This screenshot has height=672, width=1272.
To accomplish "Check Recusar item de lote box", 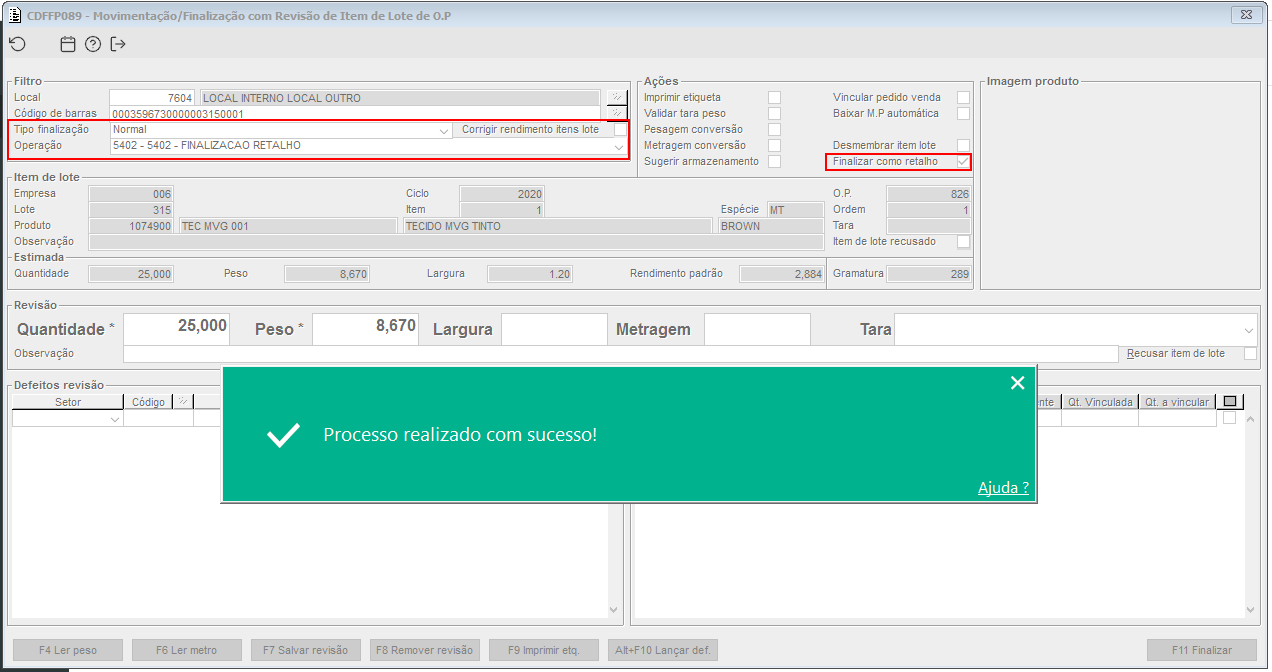I will point(1250,353).
